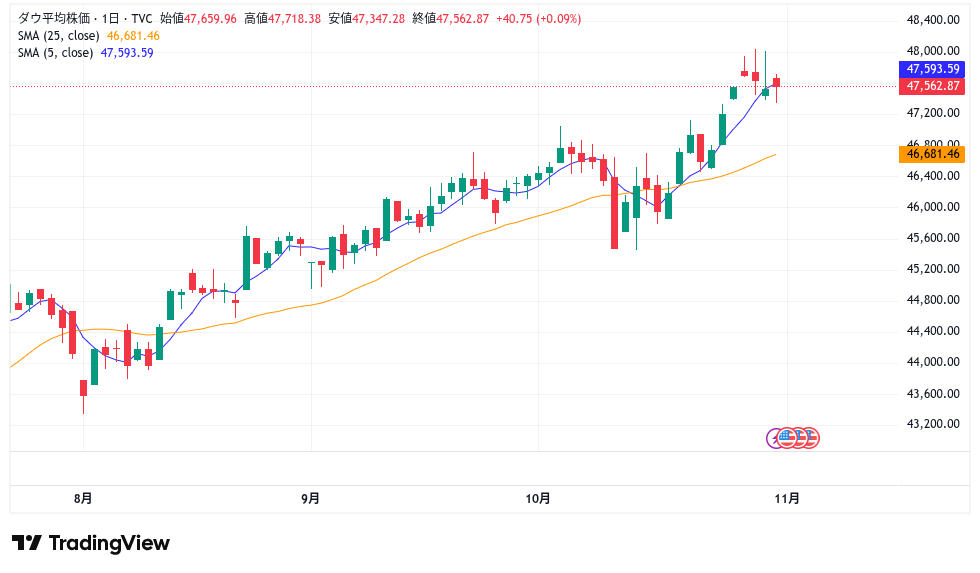The width and height of the screenshot is (980, 573).
Task: Click the latest red candlestick on chart
Action: [776, 82]
